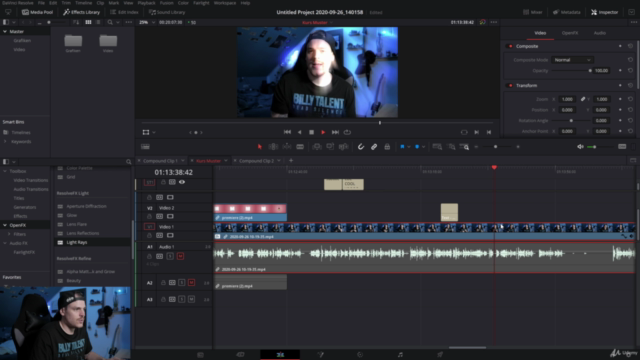Toggle the Position Lock padlock icon
This screenshot has height=360, width=640.
tap(387, 147)
